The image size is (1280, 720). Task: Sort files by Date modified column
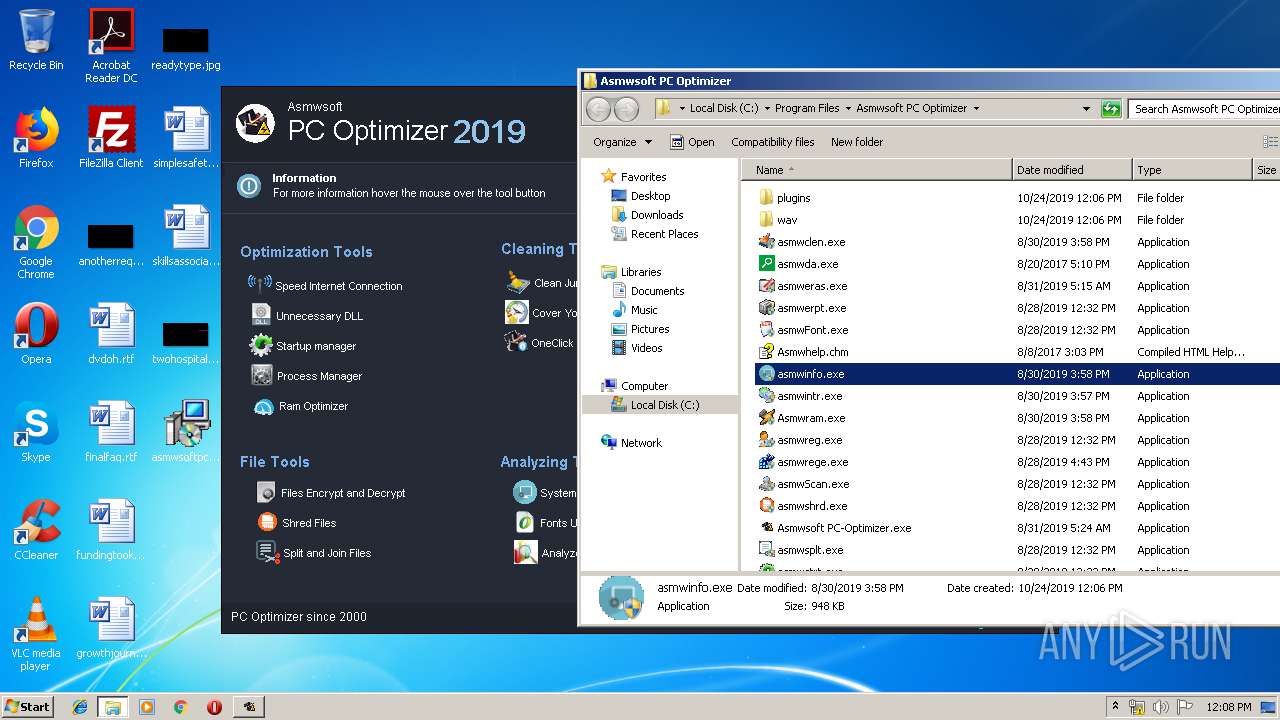(1072, 170)
